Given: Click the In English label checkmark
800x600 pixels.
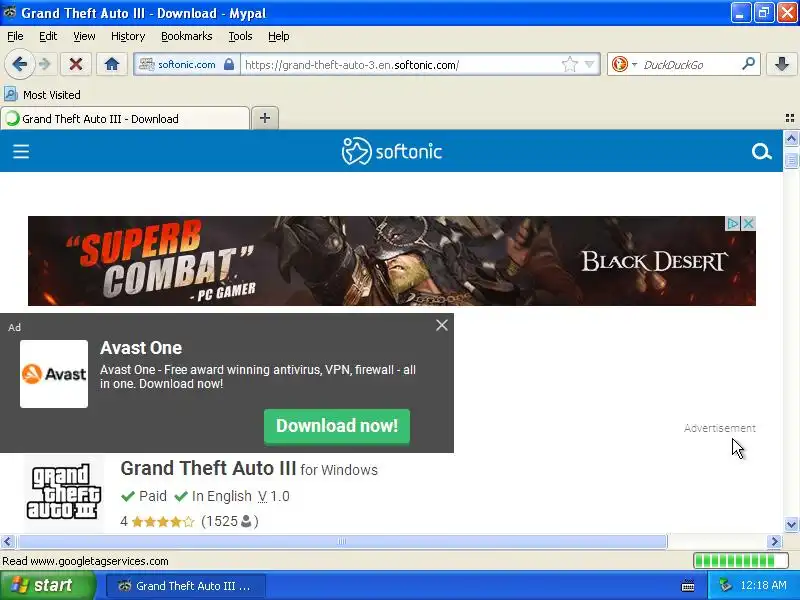Looking at the screenshot, I should (x=181, y=496).
